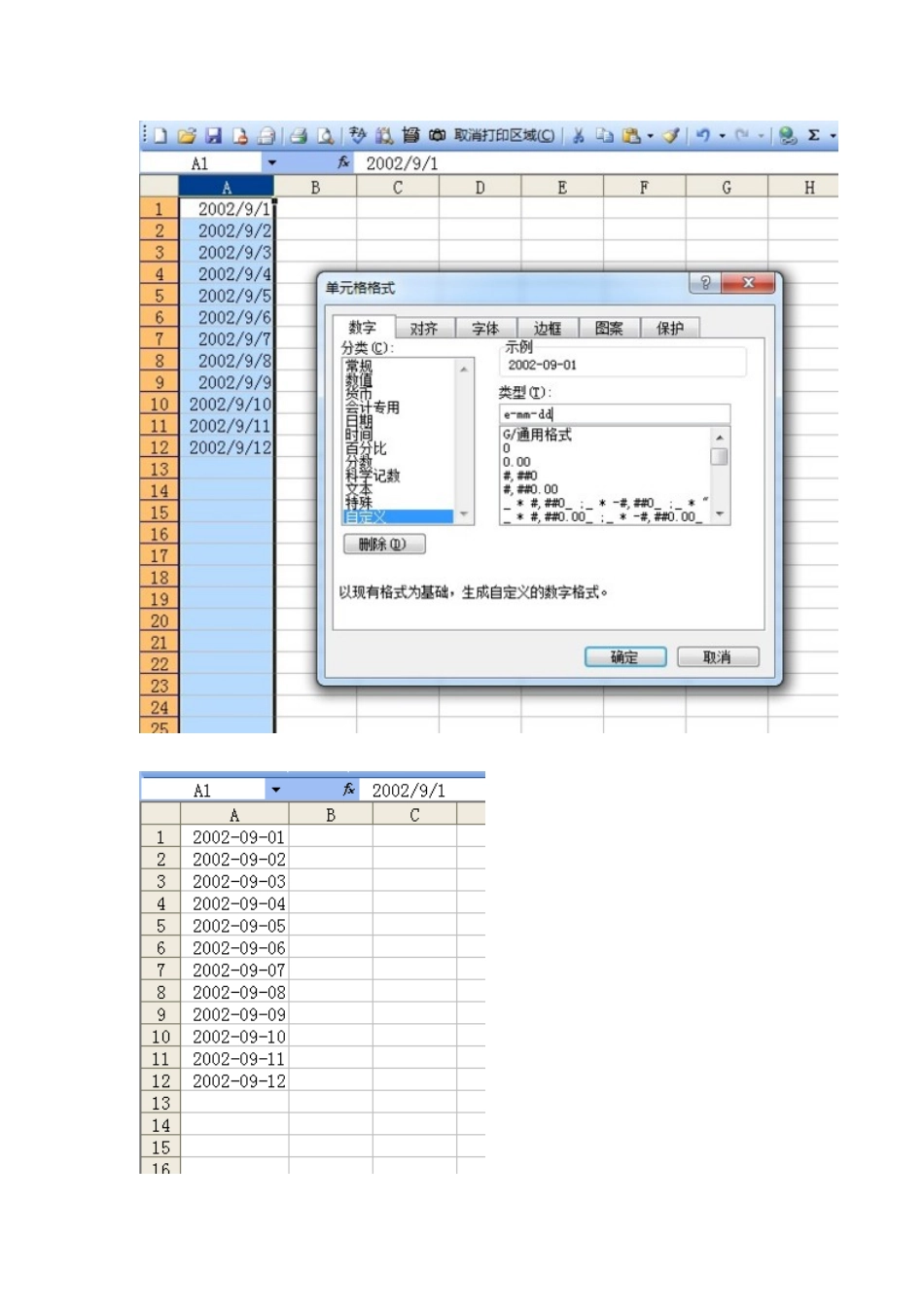This screenshot has width=924, height=1307.
Task: Cancel the dialog with 取消
Action: [x=718, y=657]
